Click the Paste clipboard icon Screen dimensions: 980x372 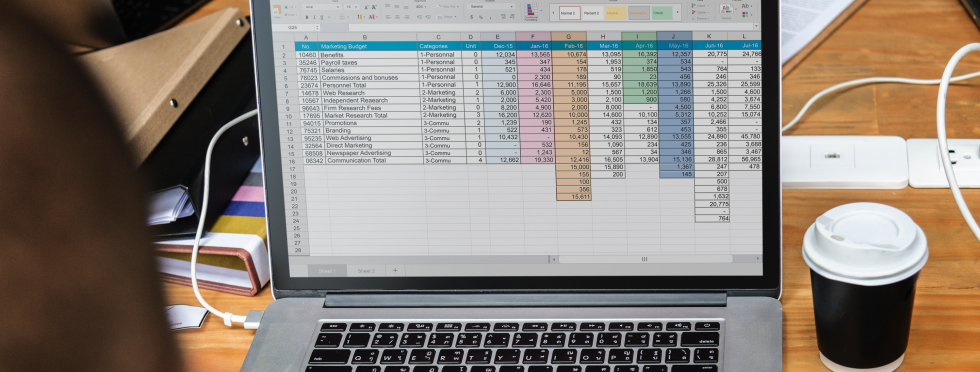277,11
